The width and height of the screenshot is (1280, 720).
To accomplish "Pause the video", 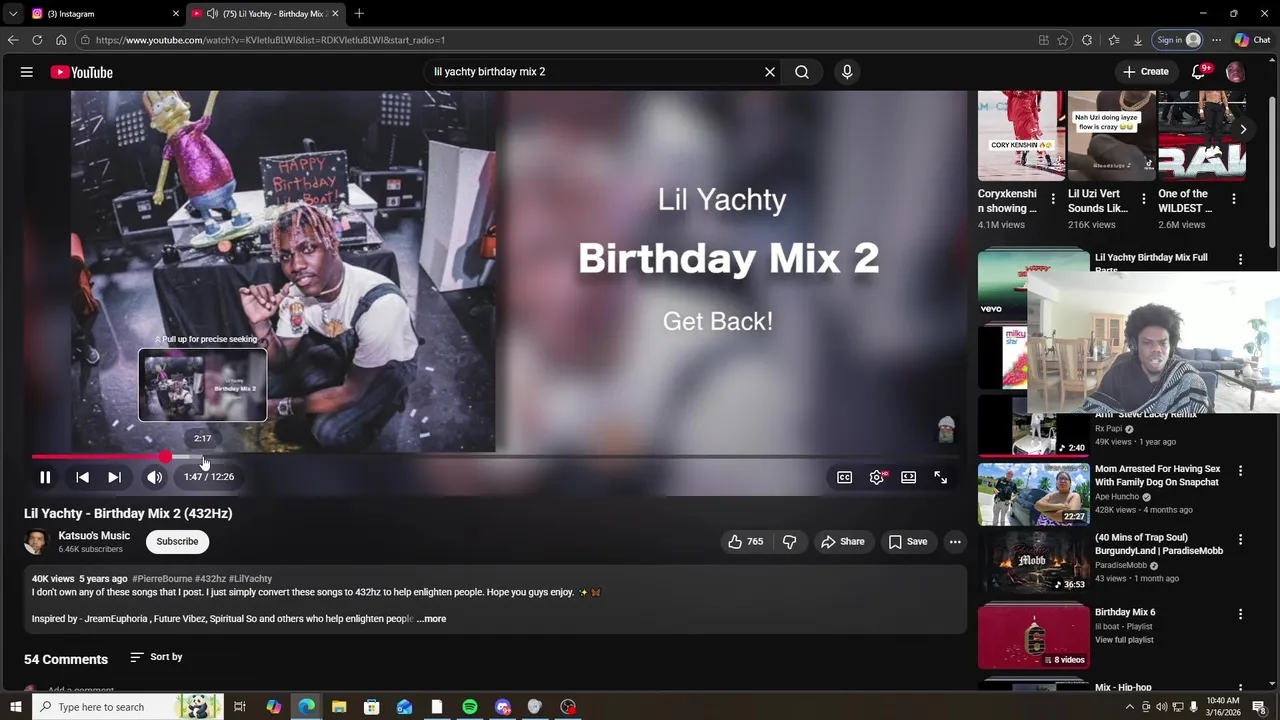I will pyautogui.click(x=45, y=477).
